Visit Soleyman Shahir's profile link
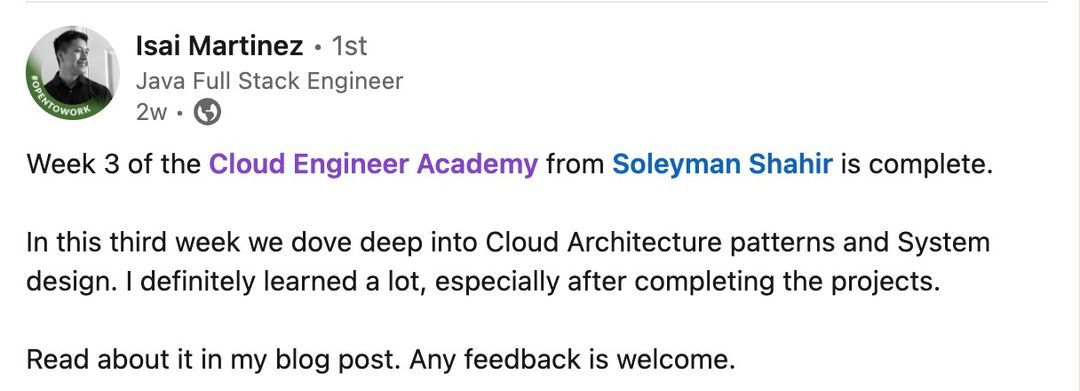 tap(723, 165)
